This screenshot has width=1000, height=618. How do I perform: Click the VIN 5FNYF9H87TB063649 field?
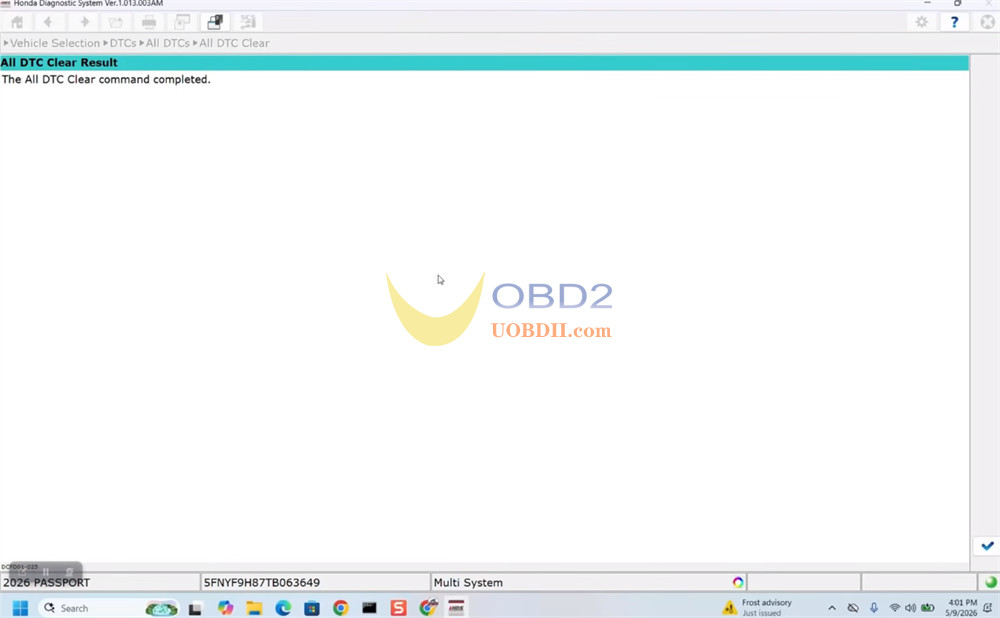[316, 582]
